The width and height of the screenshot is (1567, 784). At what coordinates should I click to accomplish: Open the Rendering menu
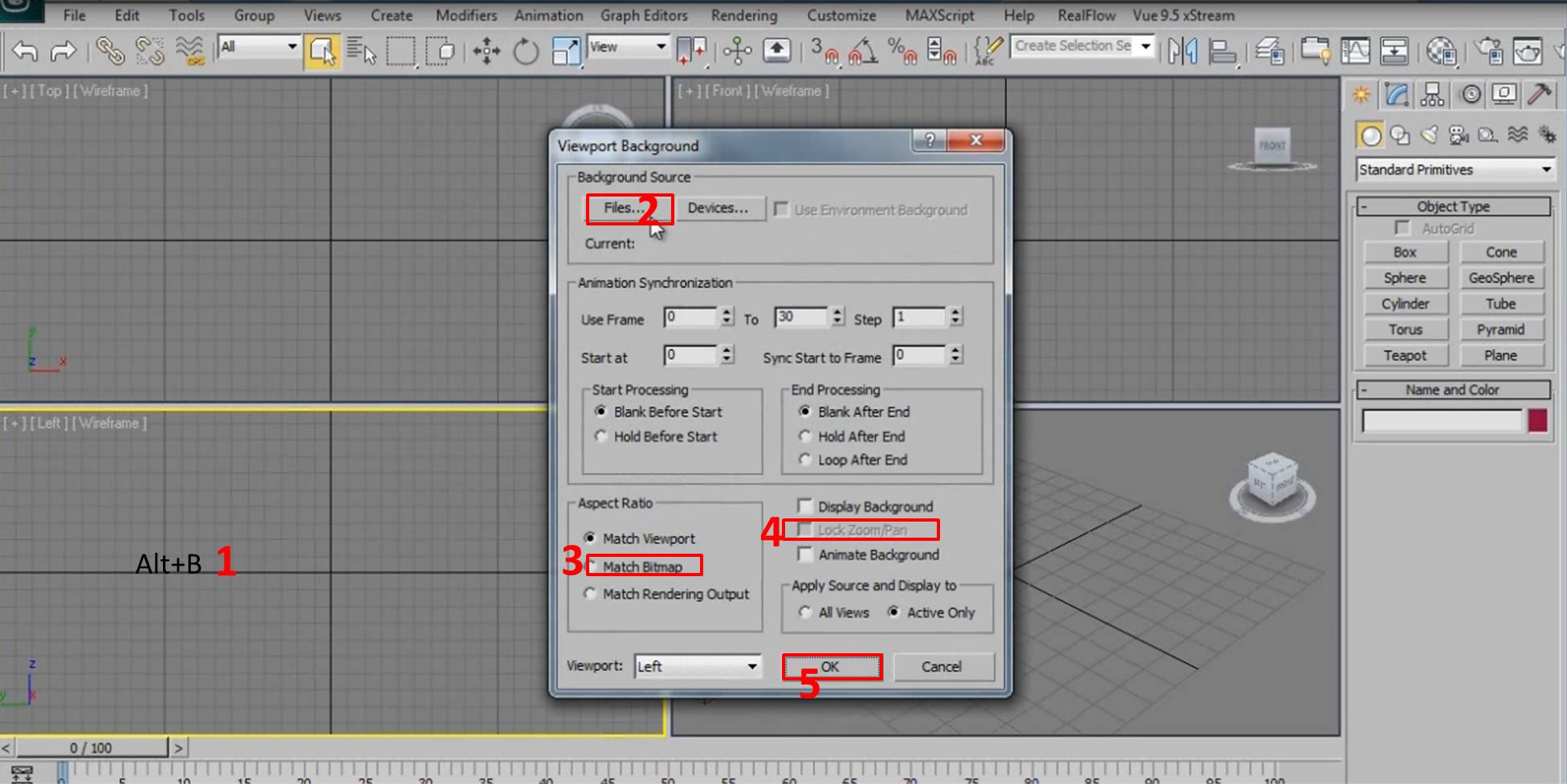click(x=743, y=15)
